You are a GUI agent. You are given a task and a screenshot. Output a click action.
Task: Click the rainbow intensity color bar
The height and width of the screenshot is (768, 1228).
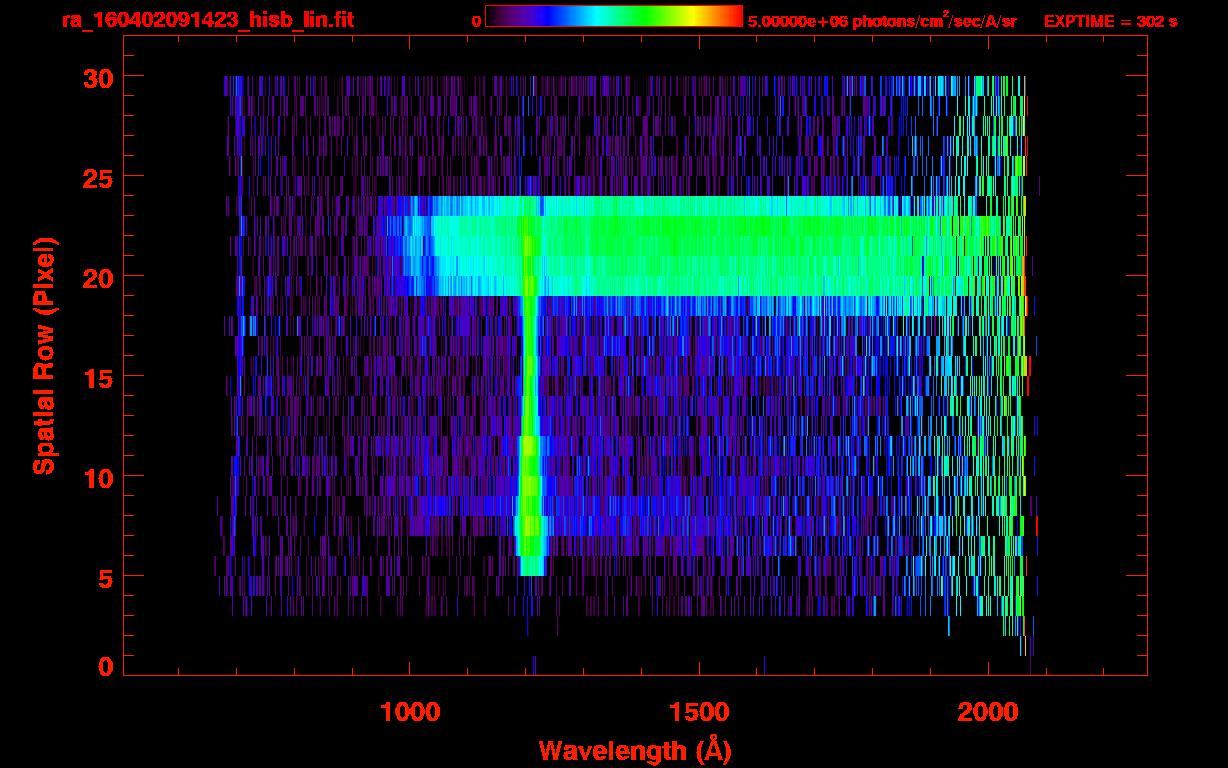(x=614, y=17)
